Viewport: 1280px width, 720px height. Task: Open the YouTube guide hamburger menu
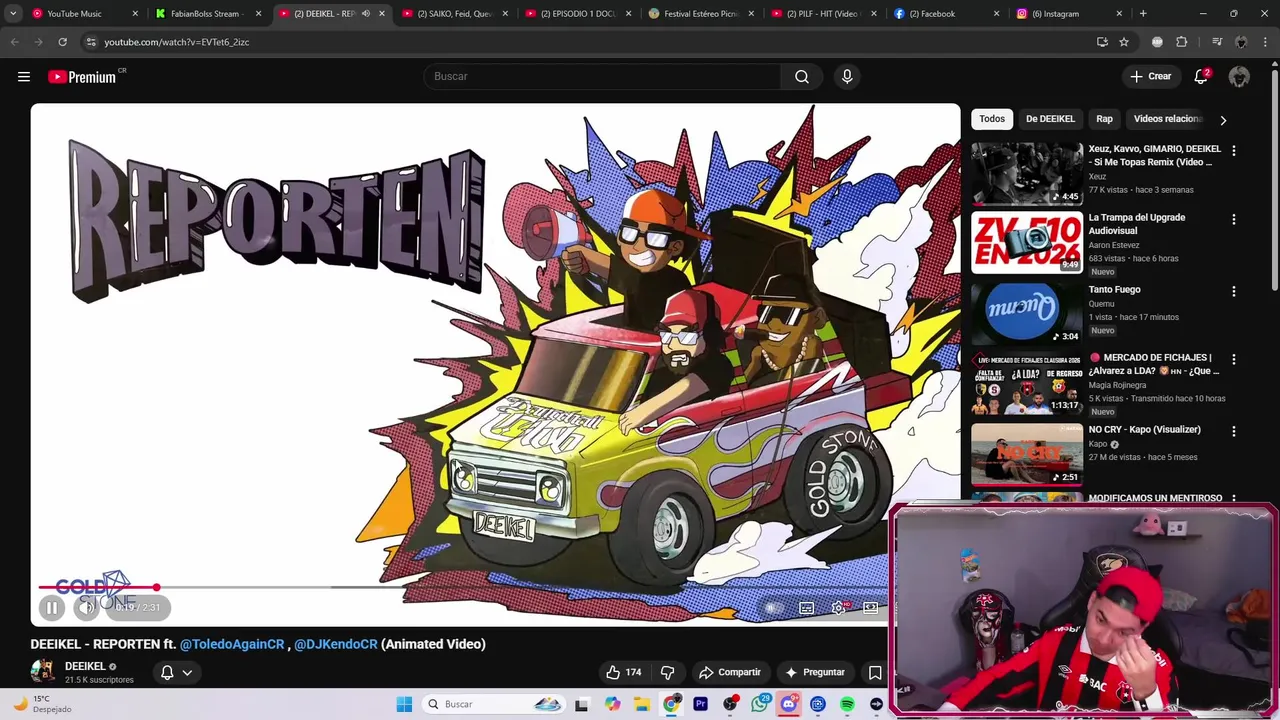(24, 77)
